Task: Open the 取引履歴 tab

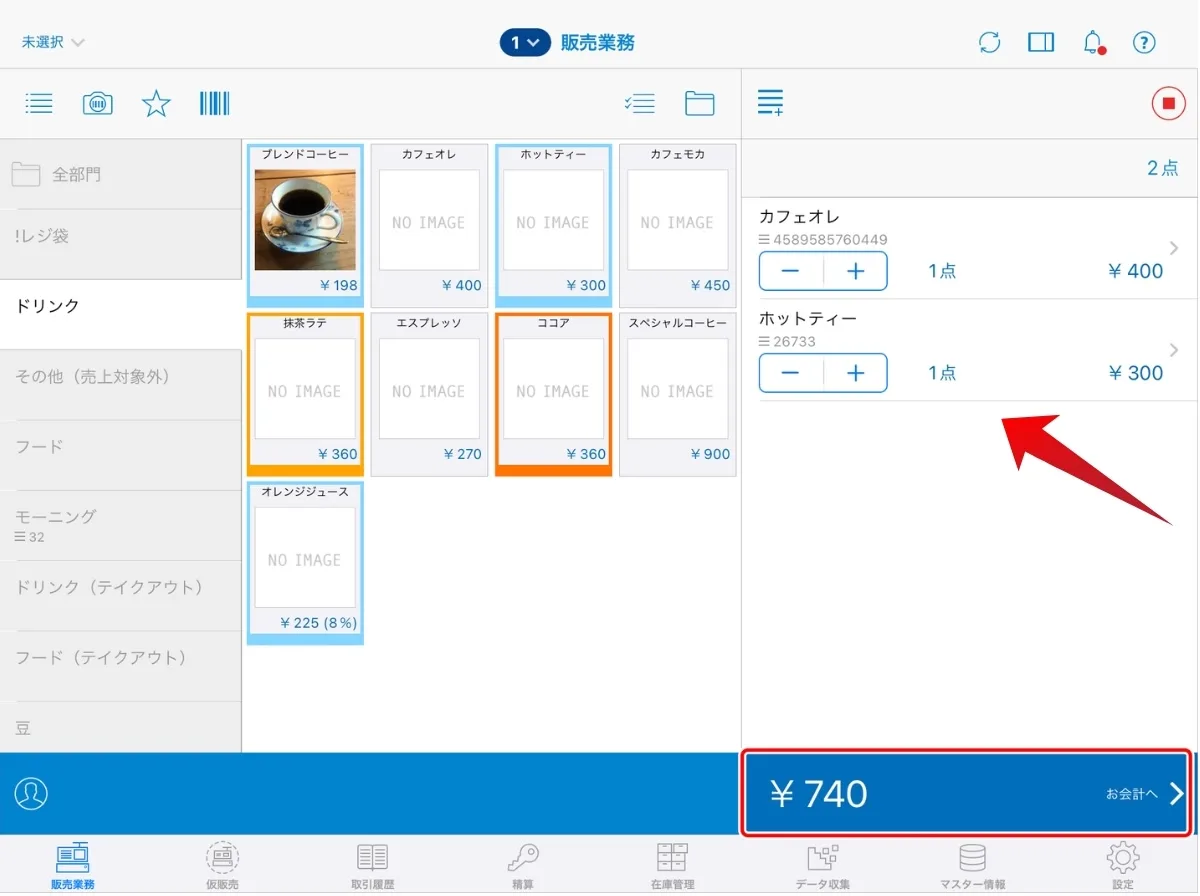Action: 372,866
